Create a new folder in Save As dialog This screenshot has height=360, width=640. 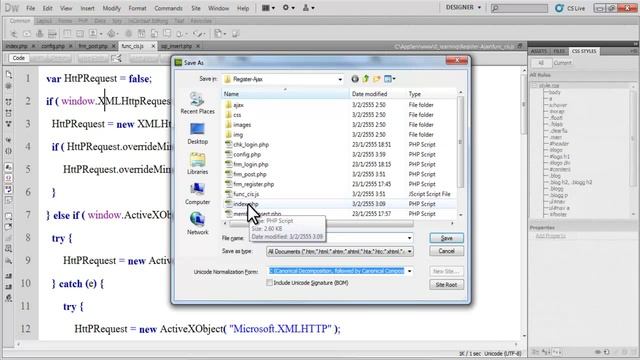point(376,79)
